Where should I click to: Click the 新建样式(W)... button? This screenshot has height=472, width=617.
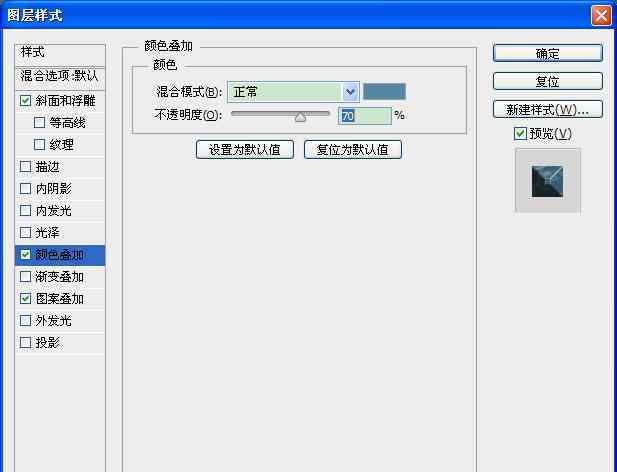click(x=547, y=109)
